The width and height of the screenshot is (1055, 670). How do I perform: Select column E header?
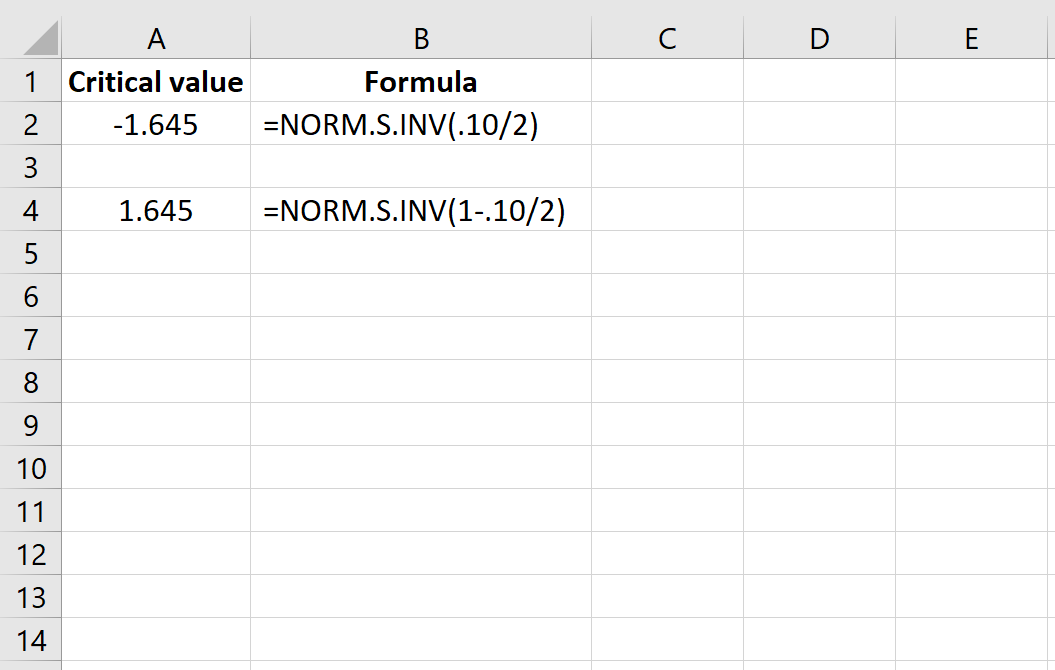click(971, 38)
